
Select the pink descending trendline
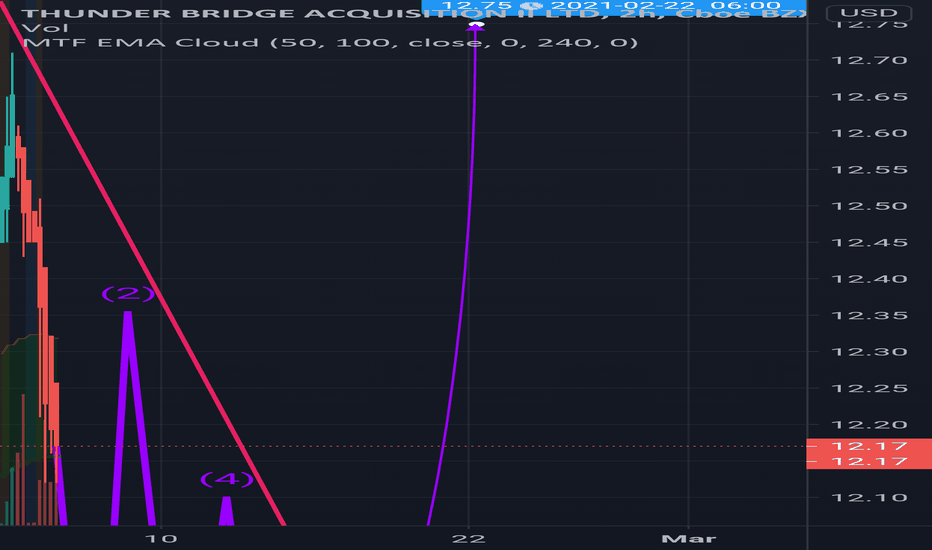[143, 263]
